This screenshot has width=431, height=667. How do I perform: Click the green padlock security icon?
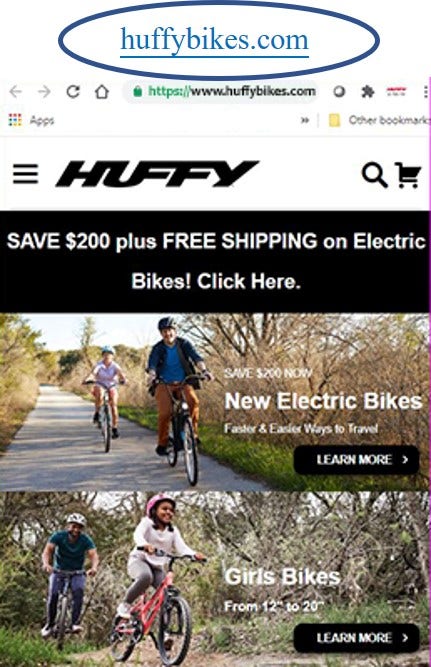pos(137,91)
